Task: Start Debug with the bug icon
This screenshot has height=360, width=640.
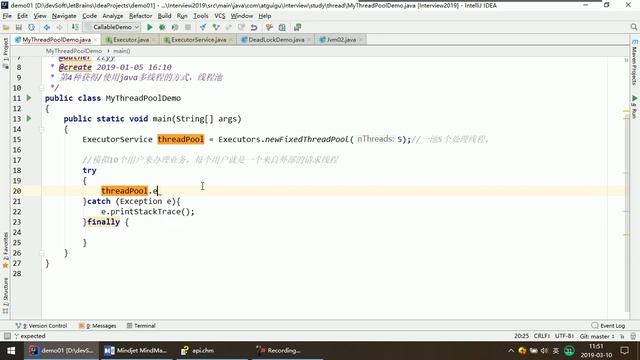Action: (x=162, y=27)
